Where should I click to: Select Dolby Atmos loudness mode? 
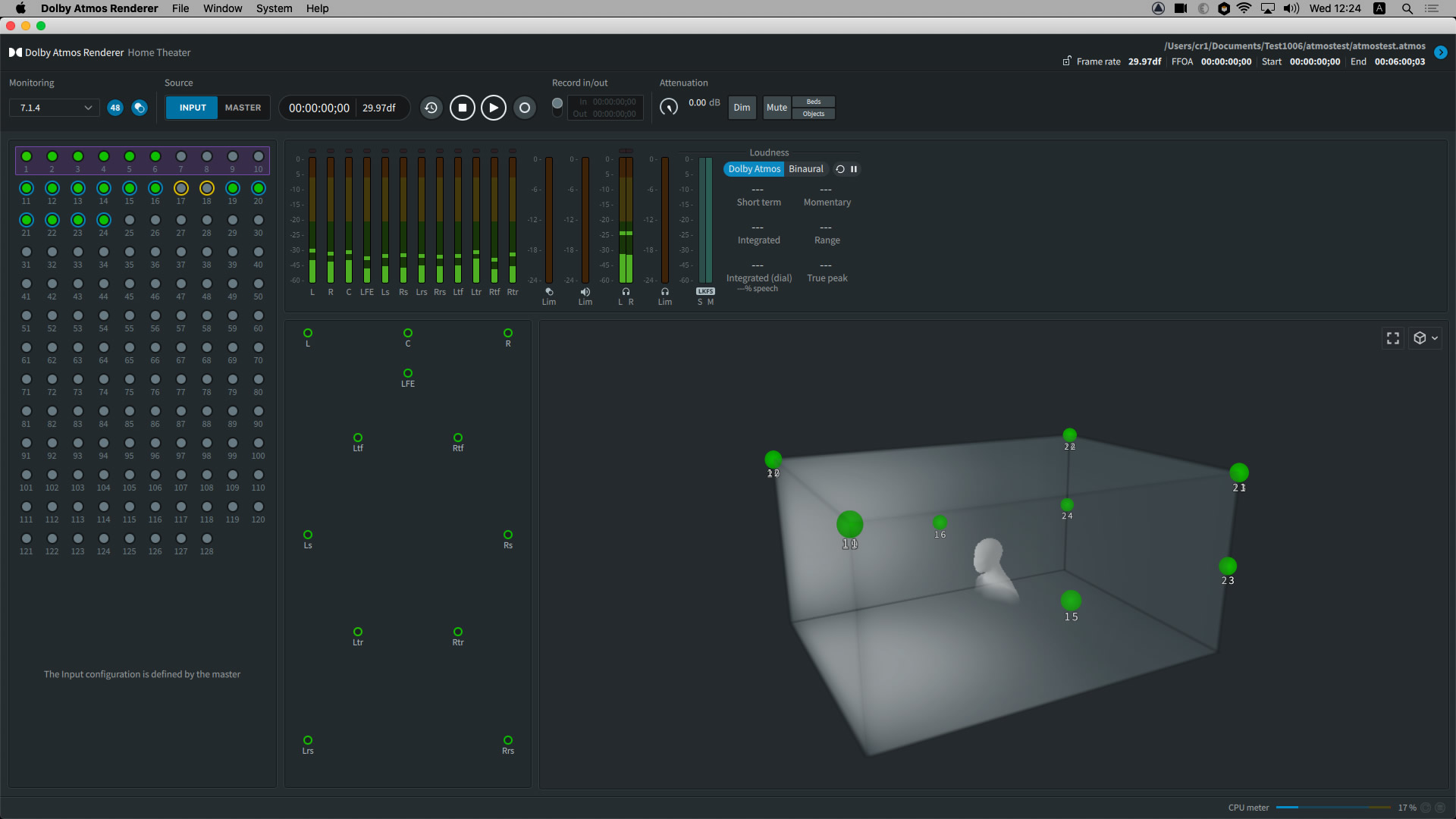pos(754,169)
